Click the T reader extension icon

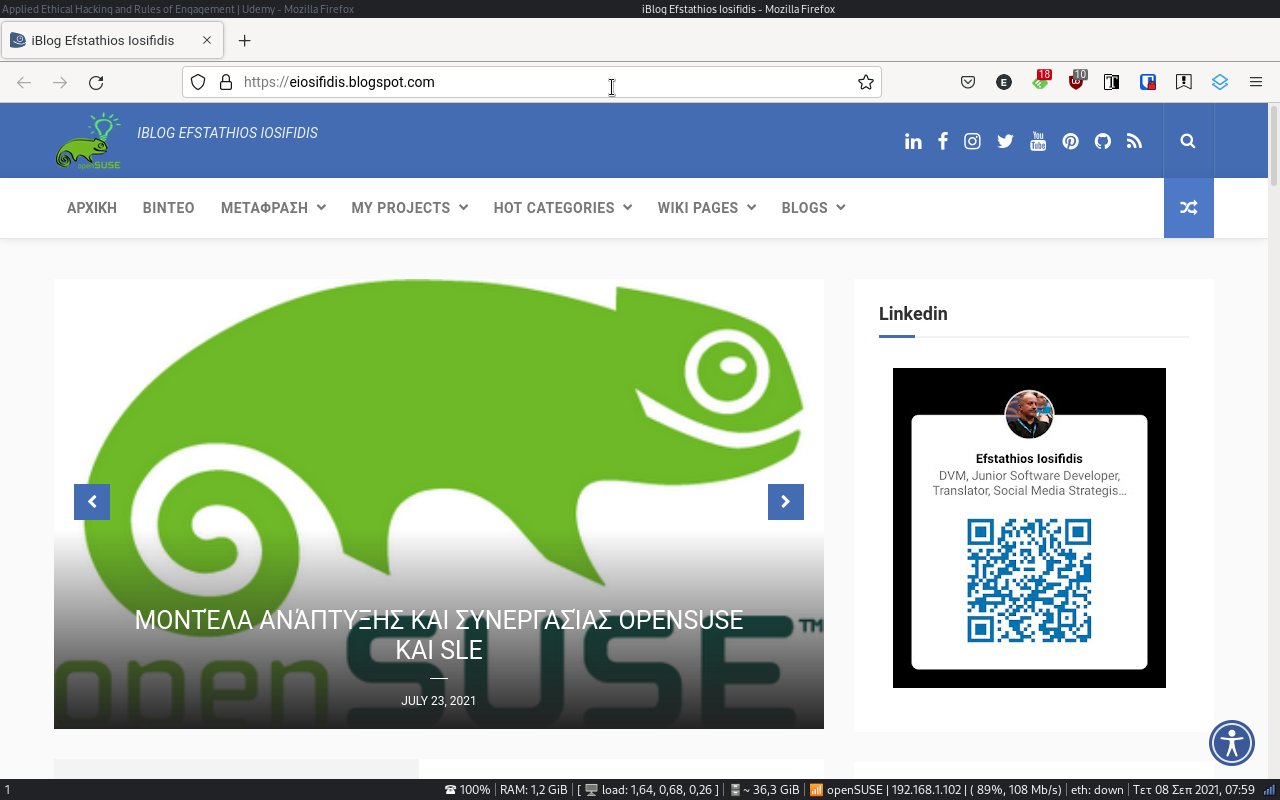pyautogui.click(x=1111, y=82)
